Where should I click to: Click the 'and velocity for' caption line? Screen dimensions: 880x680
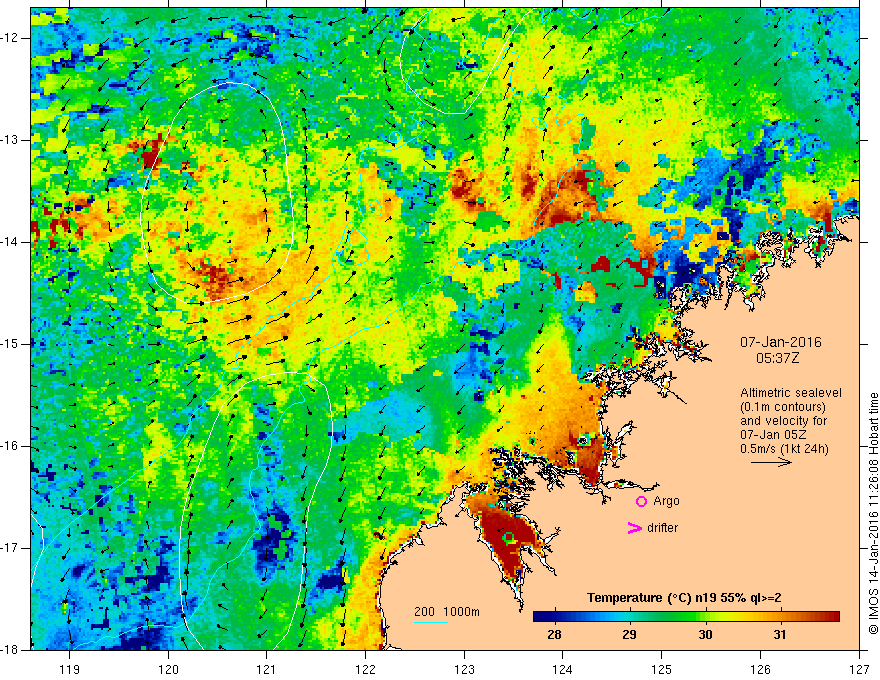(x=783, y=421)
